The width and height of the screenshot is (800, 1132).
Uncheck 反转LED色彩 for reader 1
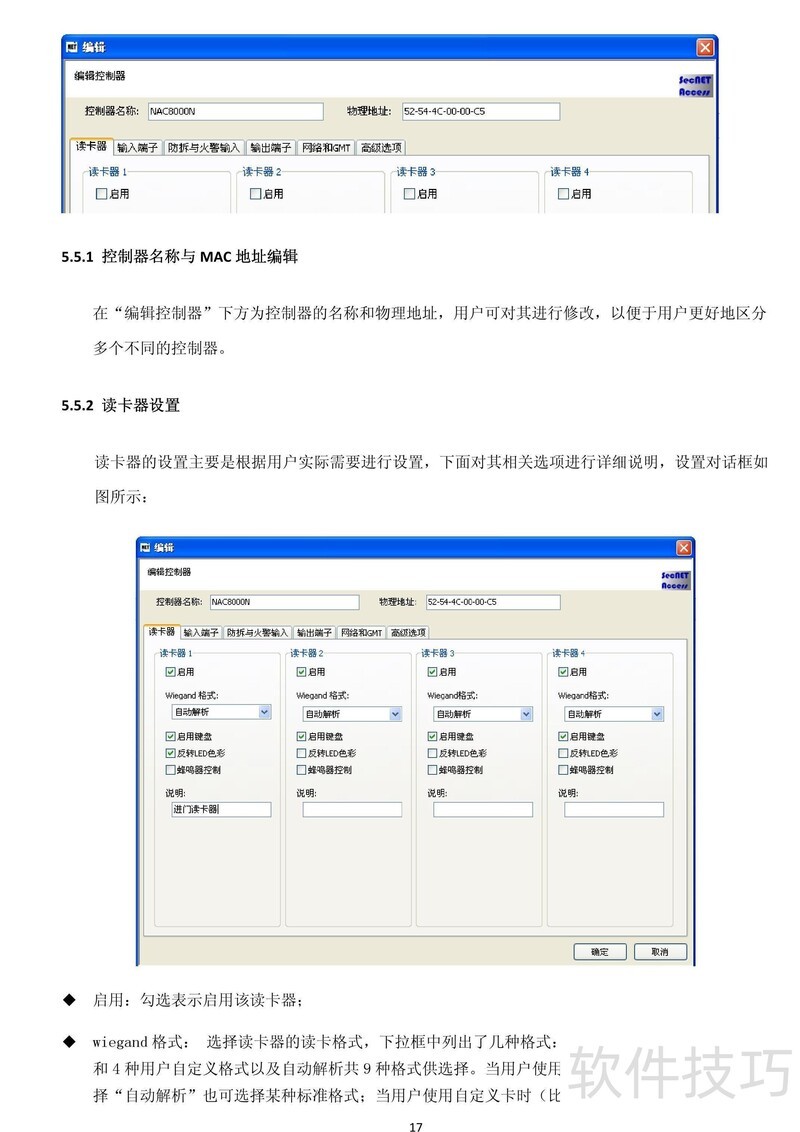[170, 753]
